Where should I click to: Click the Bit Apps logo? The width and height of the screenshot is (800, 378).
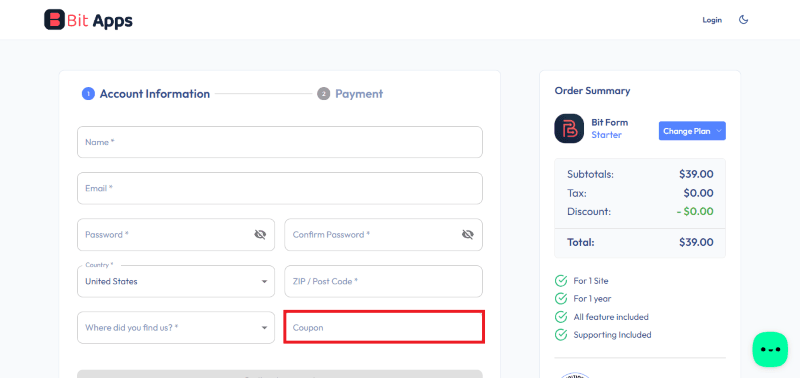pos(88,20)
